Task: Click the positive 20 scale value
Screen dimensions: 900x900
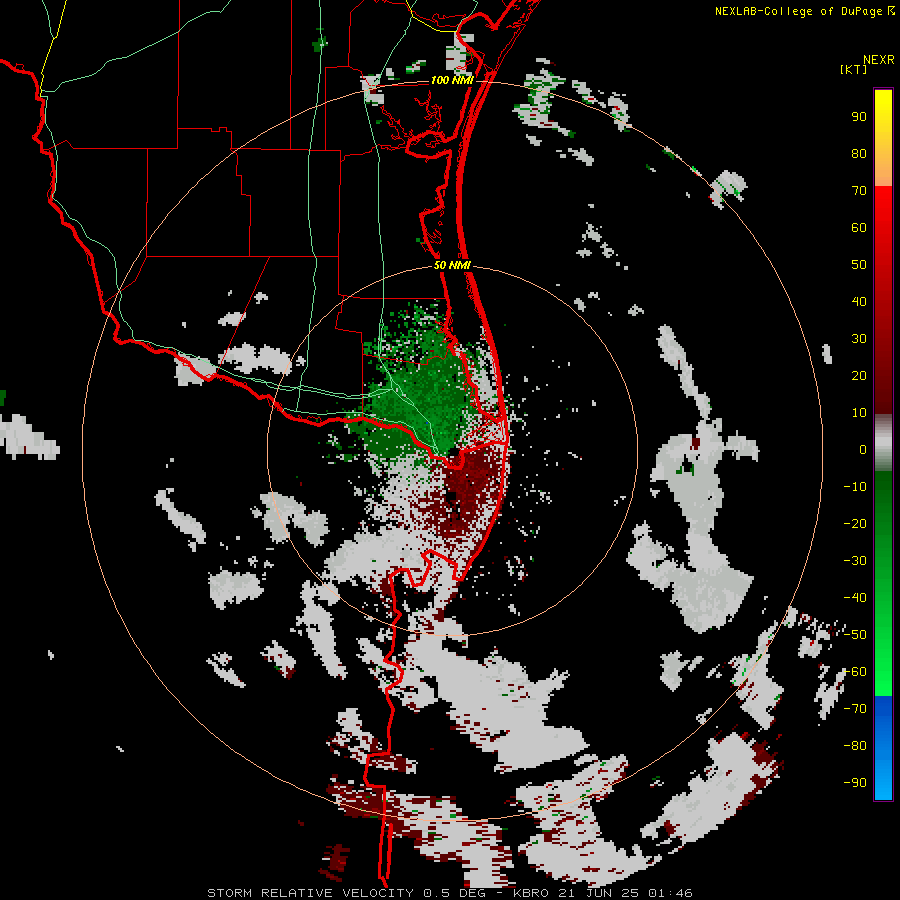Action: click(x=859, y=376)
